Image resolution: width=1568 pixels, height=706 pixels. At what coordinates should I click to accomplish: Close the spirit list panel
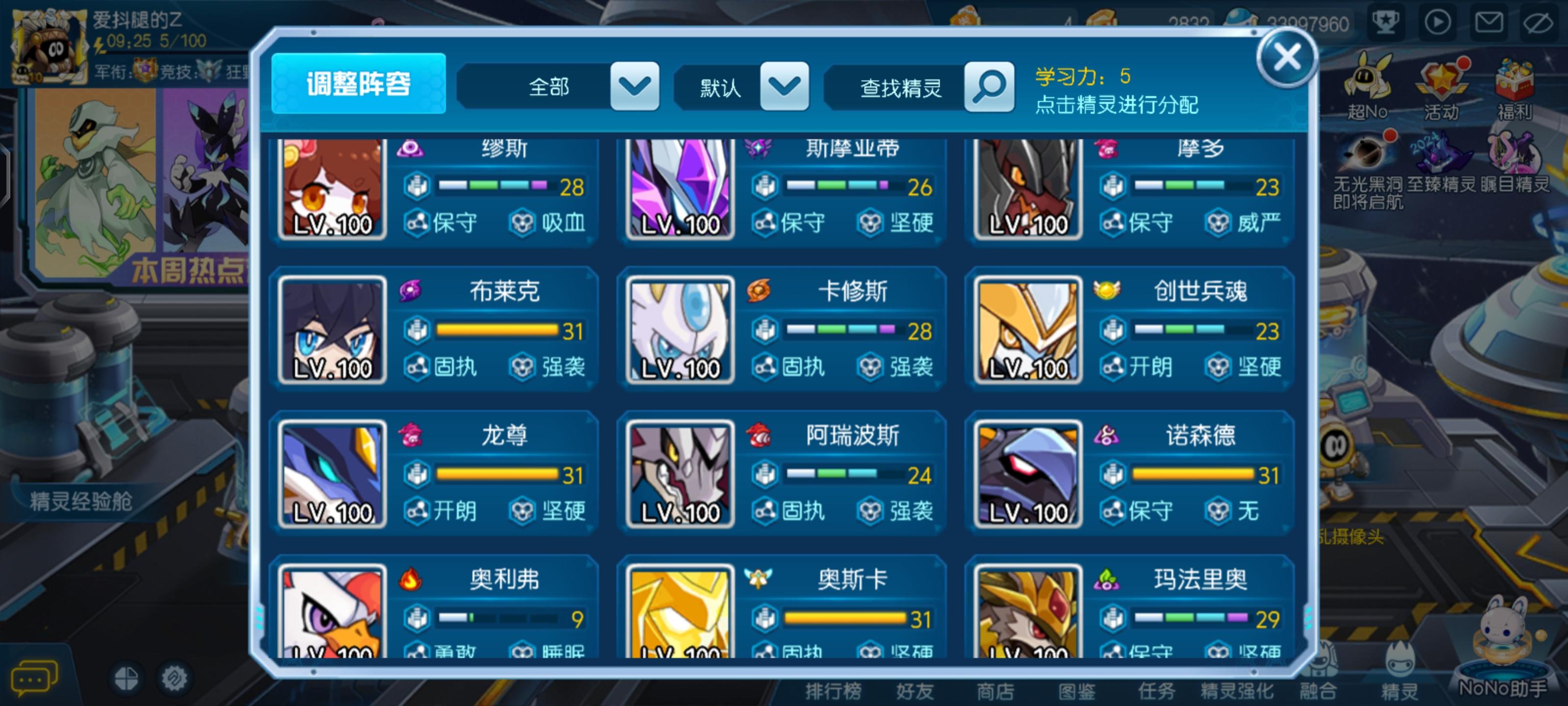[1287, 58]
